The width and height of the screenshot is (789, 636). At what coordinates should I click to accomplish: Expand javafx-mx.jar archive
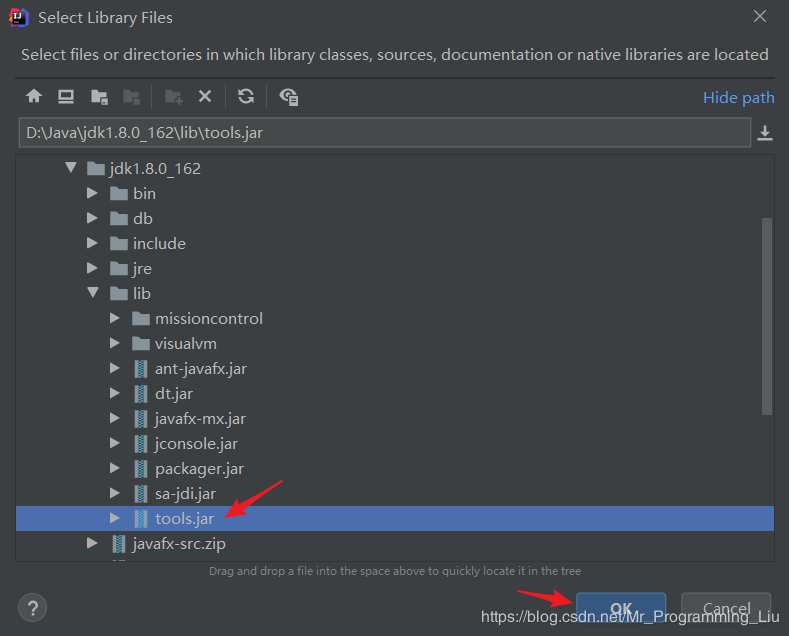click(115, 418)
